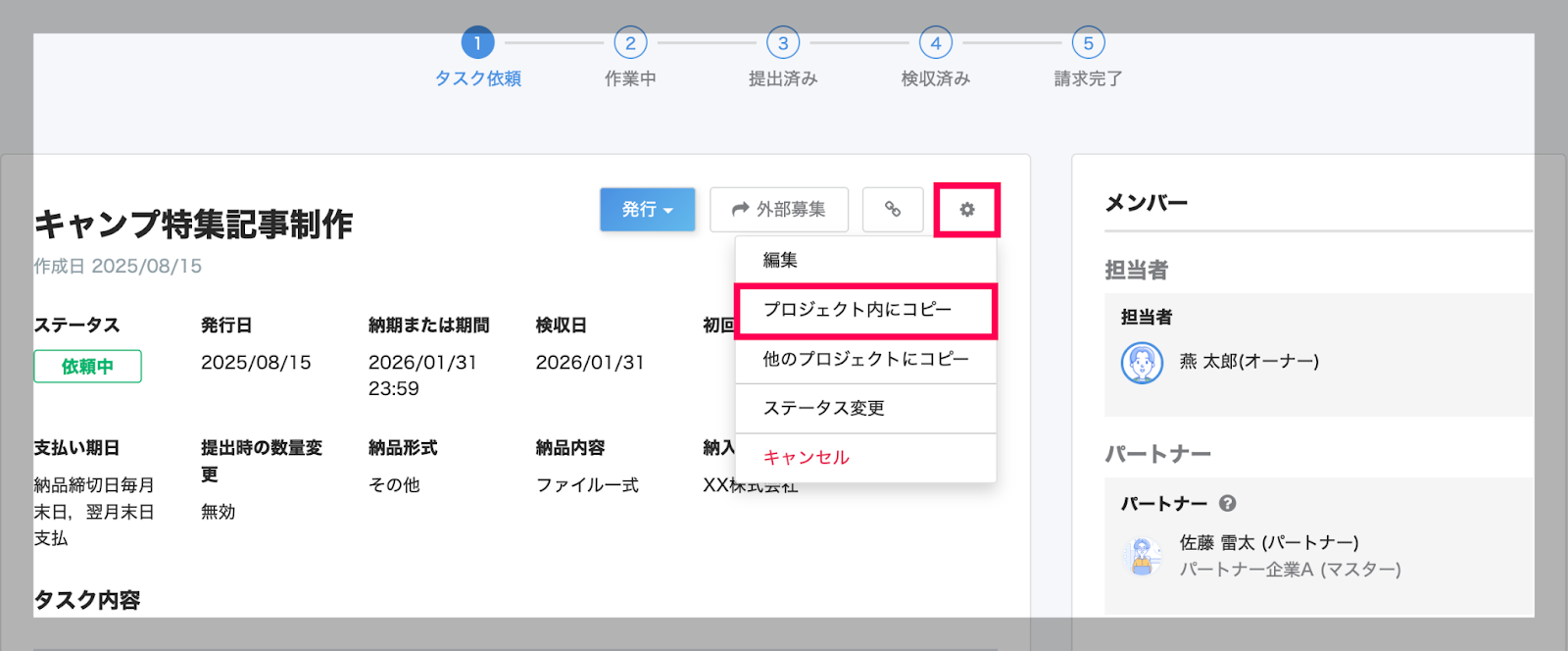The width and height of the screenshot is (1568, 651).
Task: Click the 担当者 section heading
Action: coord(1137,271)
